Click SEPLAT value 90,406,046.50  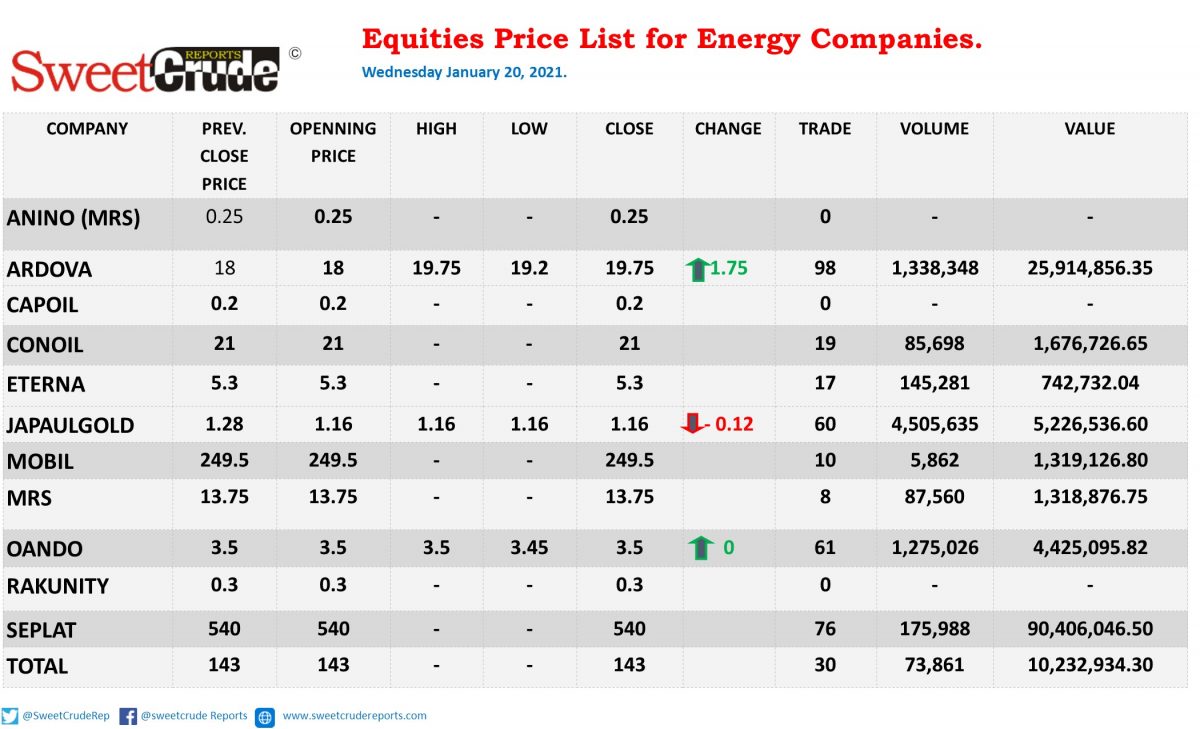click(1090, 629)
